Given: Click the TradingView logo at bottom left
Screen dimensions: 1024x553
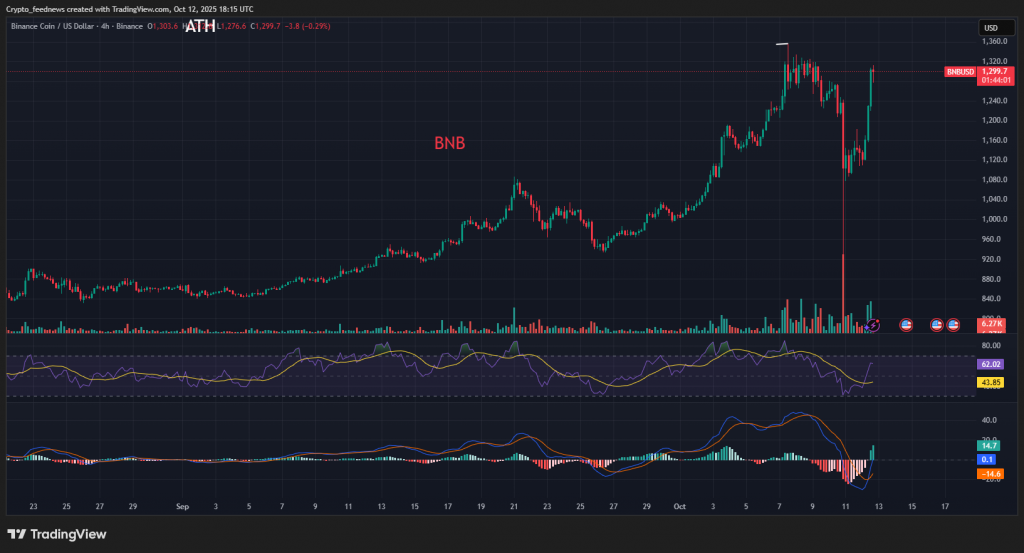Looking at the screenshot, I should [x=57, y=534].
